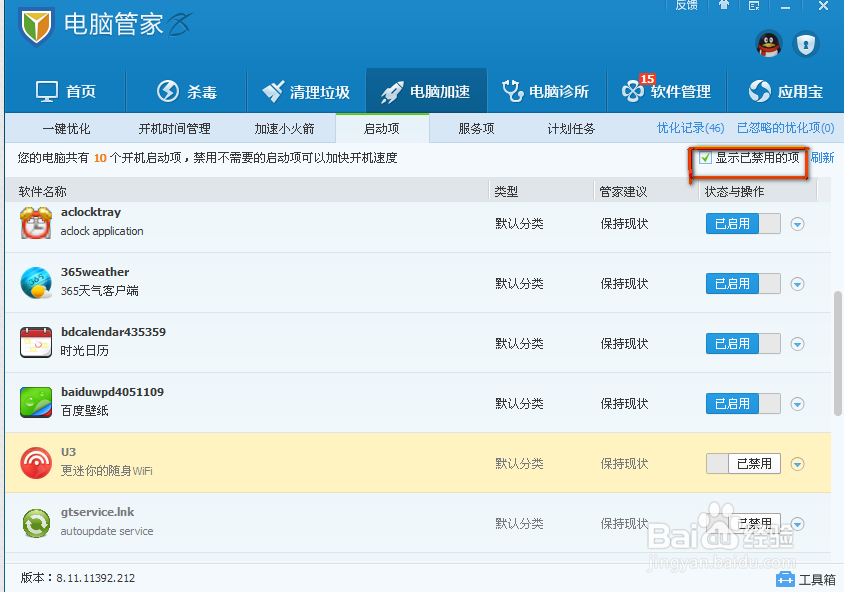Open the 已忽略的优化项(0) link
The height and width of the screenshot is (592, 844).
pyautogui.click(x=785, y=128)
